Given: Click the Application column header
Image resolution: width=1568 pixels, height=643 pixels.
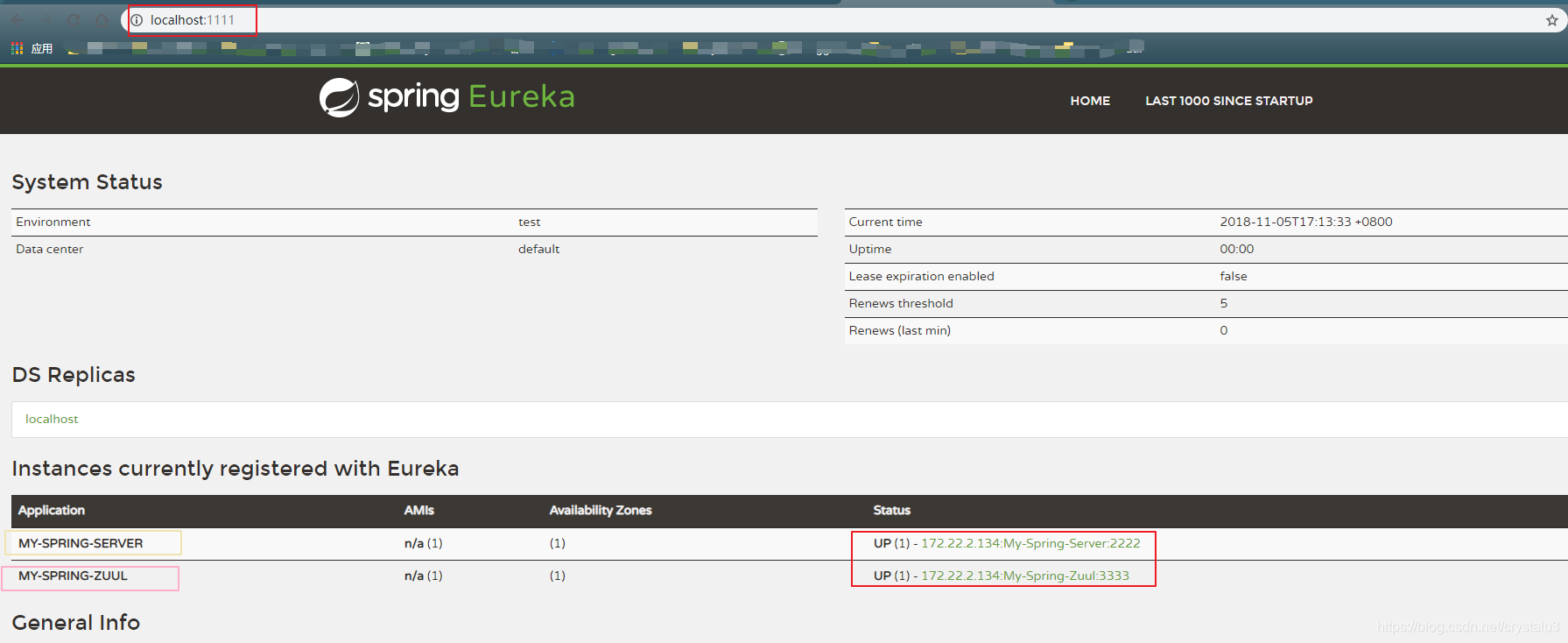Looking at the screenshot, I should 52,510.
